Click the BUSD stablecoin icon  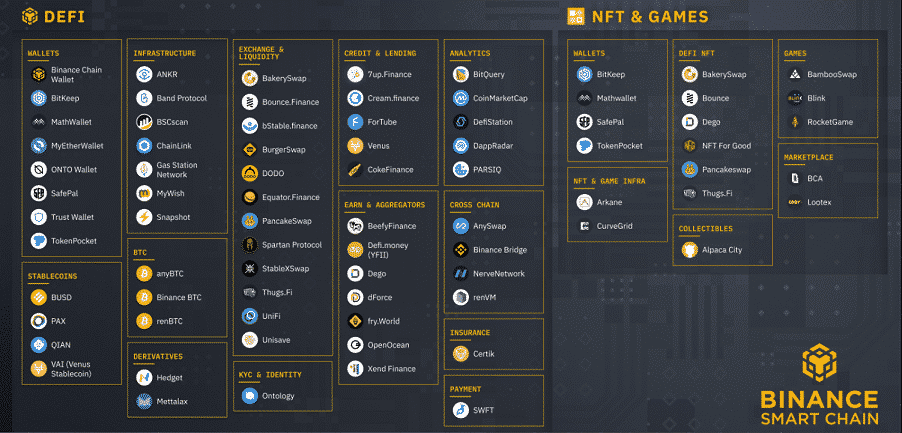39,297
